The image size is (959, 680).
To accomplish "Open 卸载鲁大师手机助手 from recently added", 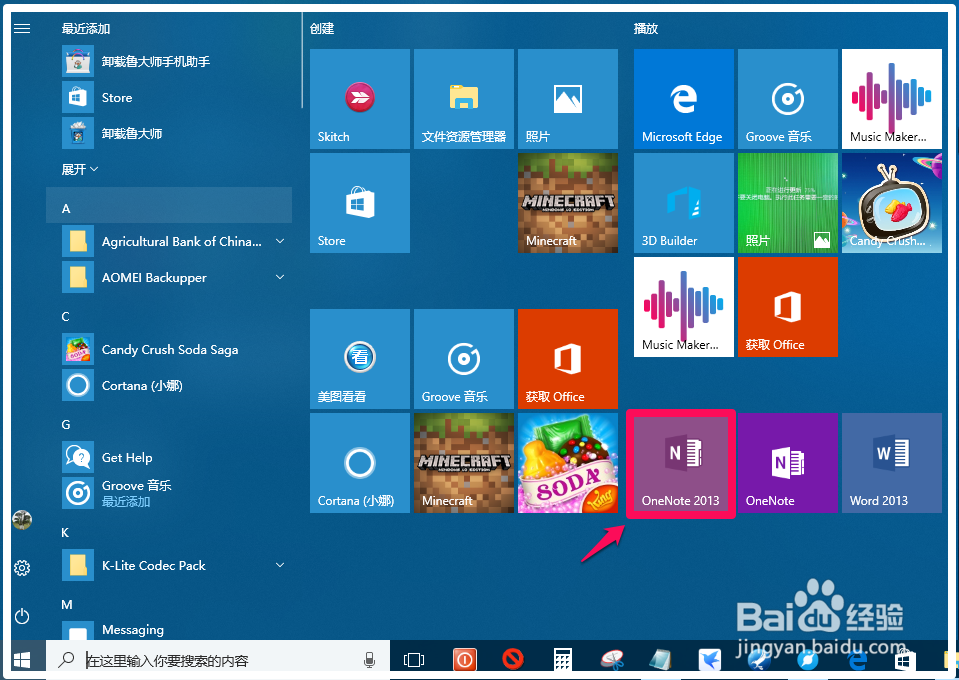I will pyautogui.click(x=169, y=61).
